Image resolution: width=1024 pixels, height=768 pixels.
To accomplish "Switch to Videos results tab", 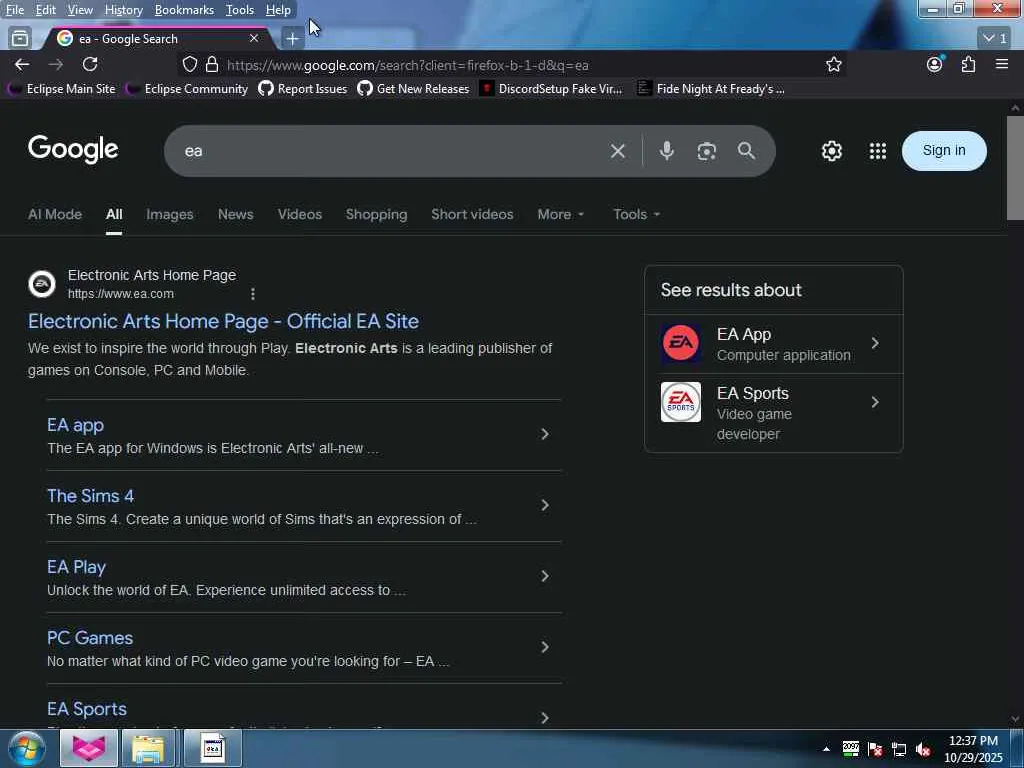I will point(300,214).
